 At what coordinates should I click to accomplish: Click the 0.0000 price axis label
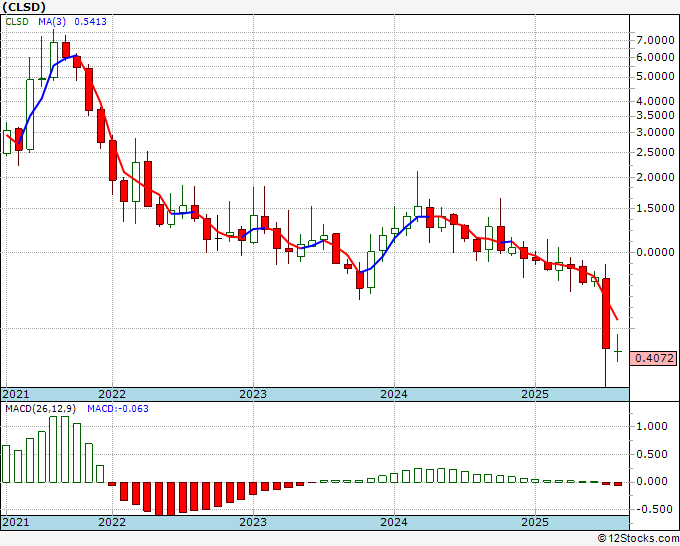point(655,252)
